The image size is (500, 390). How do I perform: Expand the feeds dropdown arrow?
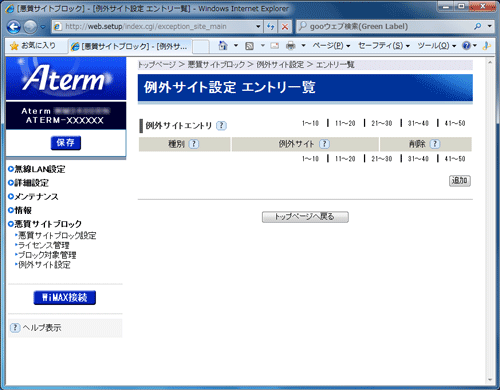click(x=263, y=45)
